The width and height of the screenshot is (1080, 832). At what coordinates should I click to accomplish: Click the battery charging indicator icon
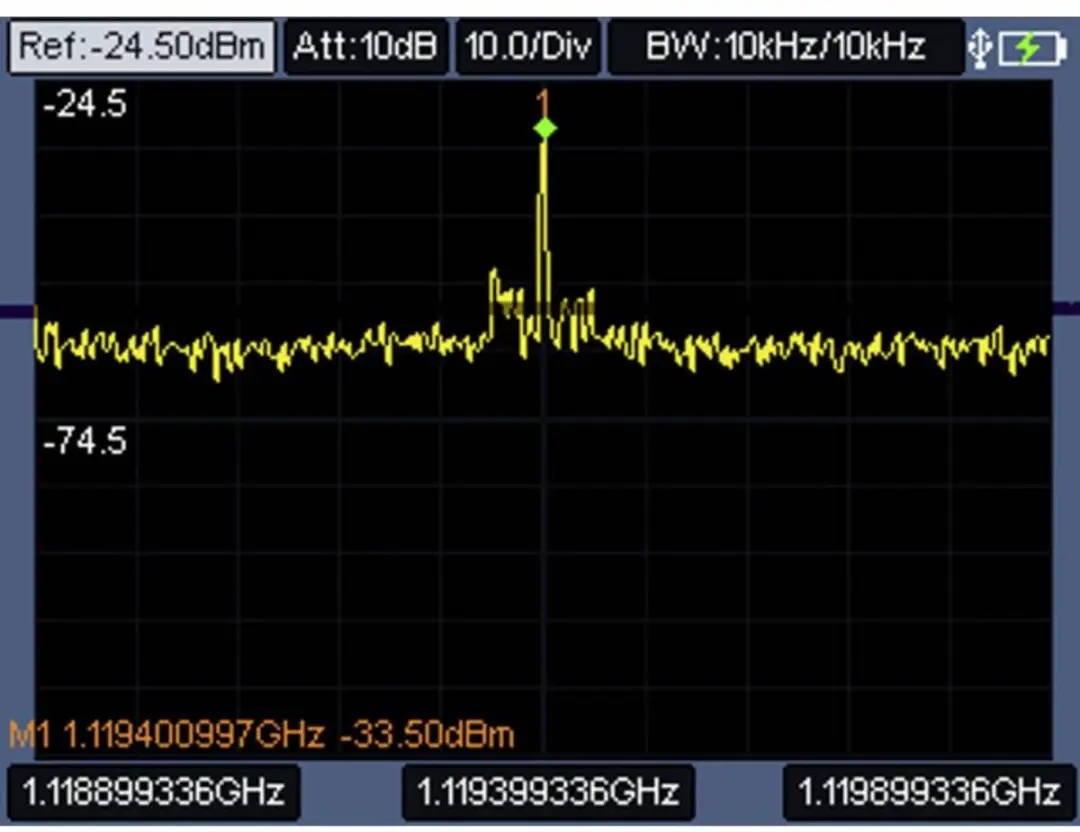point(1032,49)
